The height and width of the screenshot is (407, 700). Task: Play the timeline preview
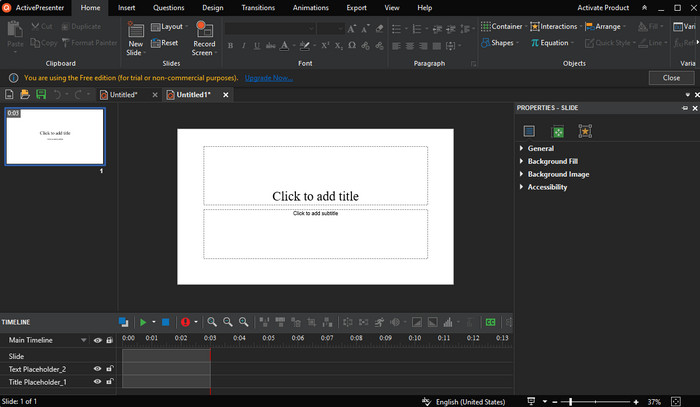[x=143, y=322]
